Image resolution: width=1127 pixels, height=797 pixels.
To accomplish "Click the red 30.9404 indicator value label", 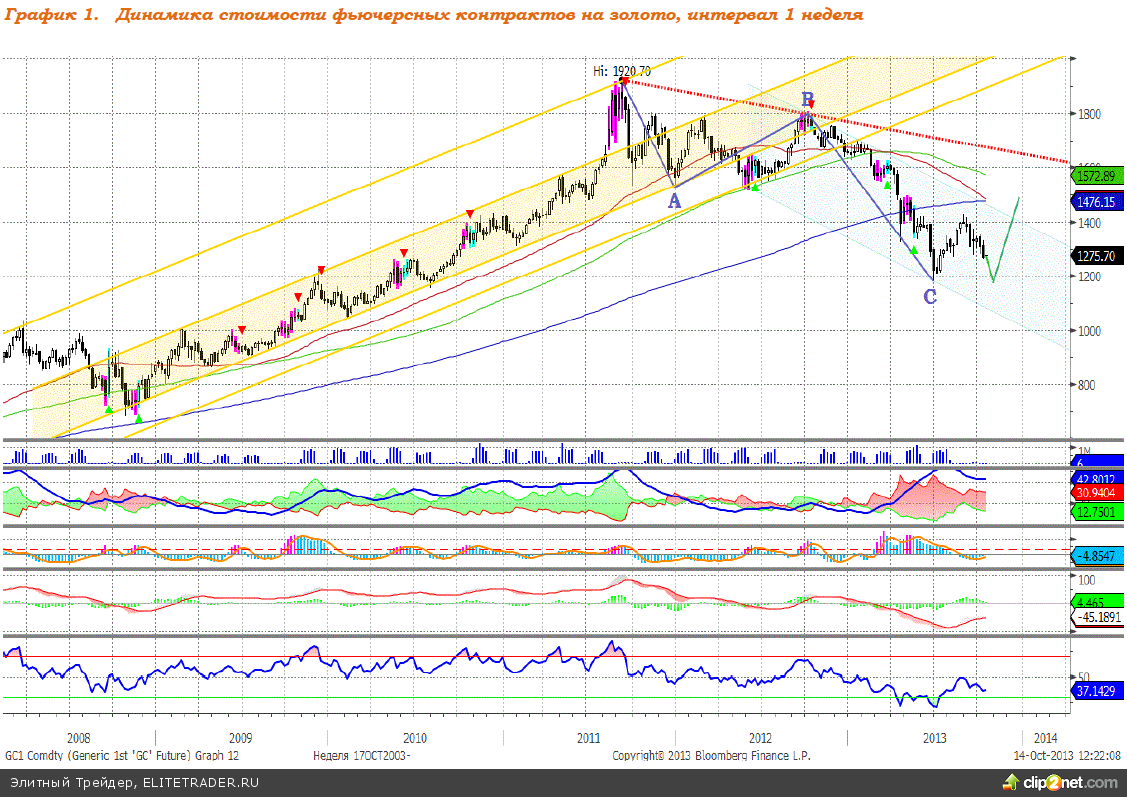I will (1098, 493).
